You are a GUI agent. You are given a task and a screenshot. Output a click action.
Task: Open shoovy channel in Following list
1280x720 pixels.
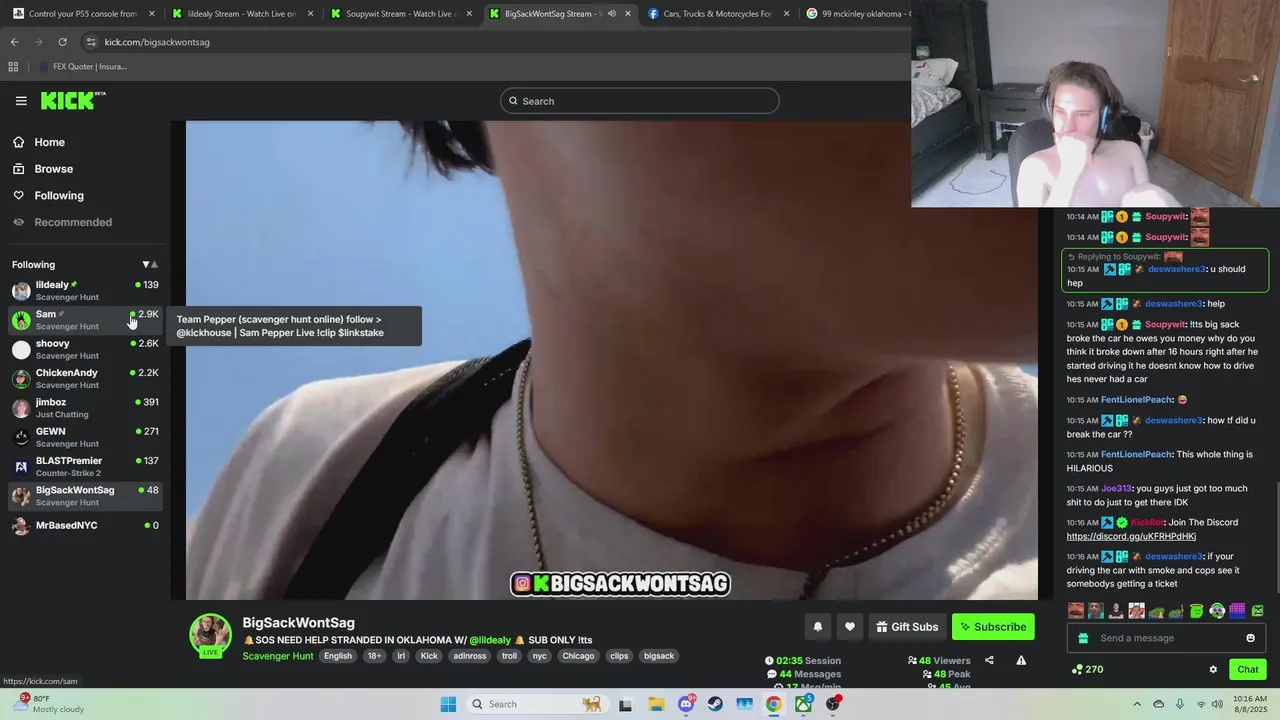[85, 349]
